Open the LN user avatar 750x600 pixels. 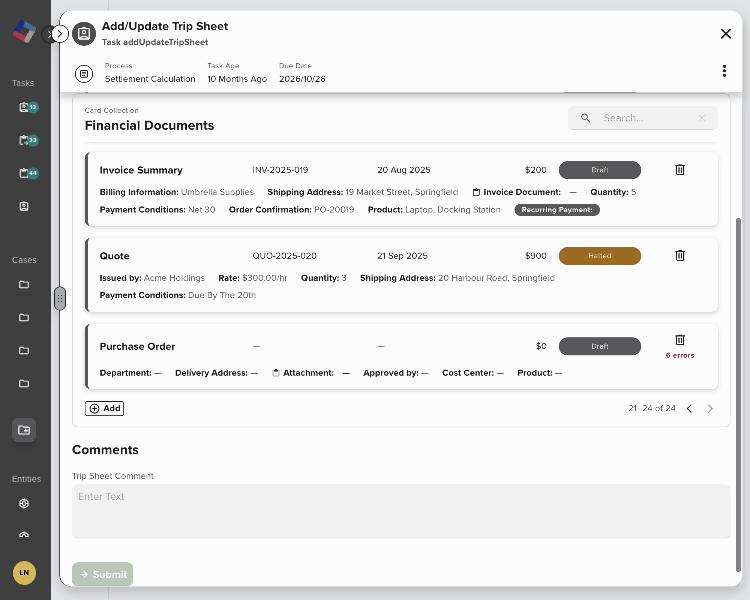24,573
